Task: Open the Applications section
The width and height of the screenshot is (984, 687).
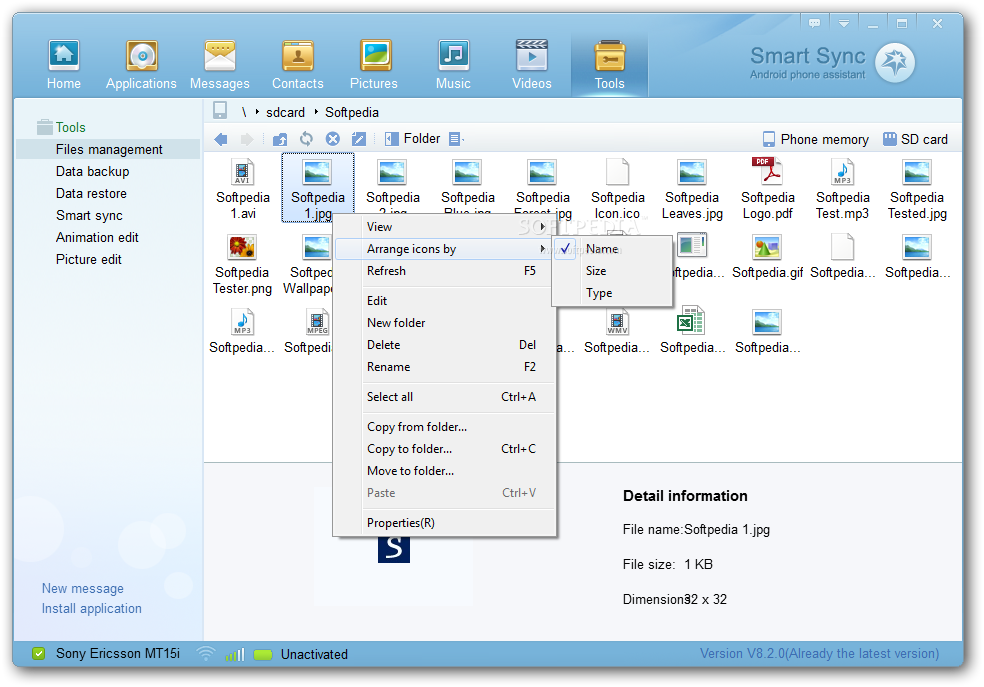Action: pos(141,65)
